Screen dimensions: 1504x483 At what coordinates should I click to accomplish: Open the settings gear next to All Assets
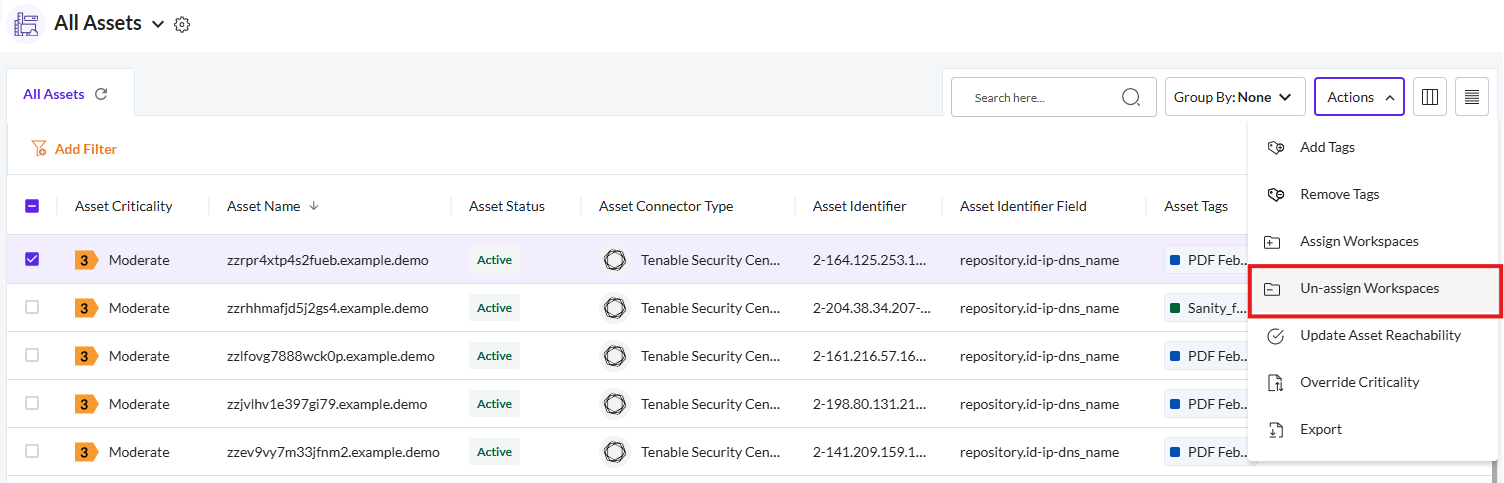pyautogui.click(x=182, y=25)
